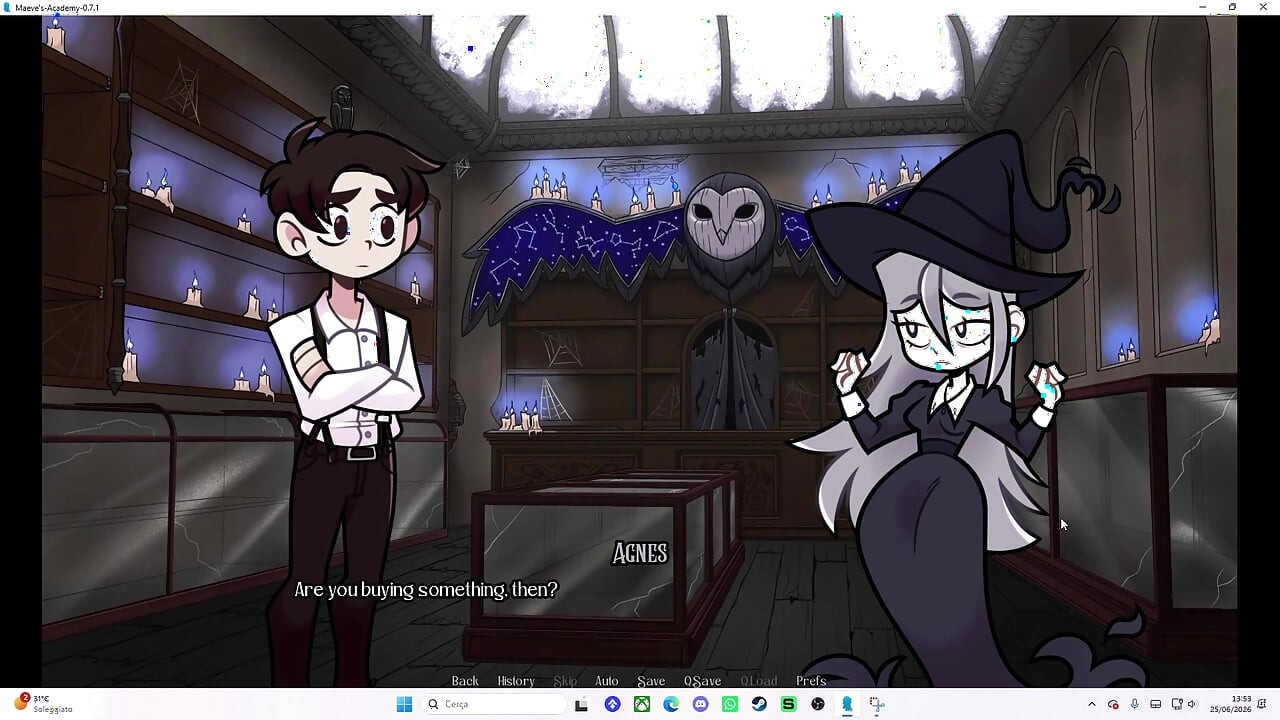This screenshot has height=720, width=1280.
Task: Open Microsoft Edge from the taskbar
Action: click(671, 704)
